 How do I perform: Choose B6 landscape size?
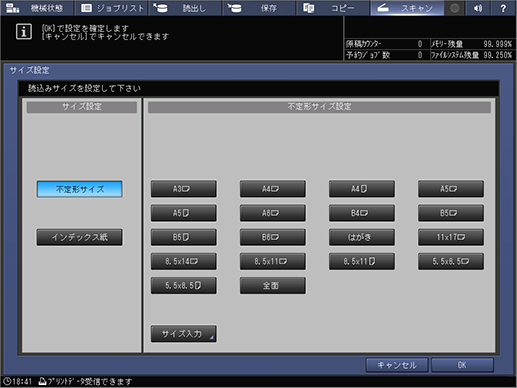click(273, 237)
